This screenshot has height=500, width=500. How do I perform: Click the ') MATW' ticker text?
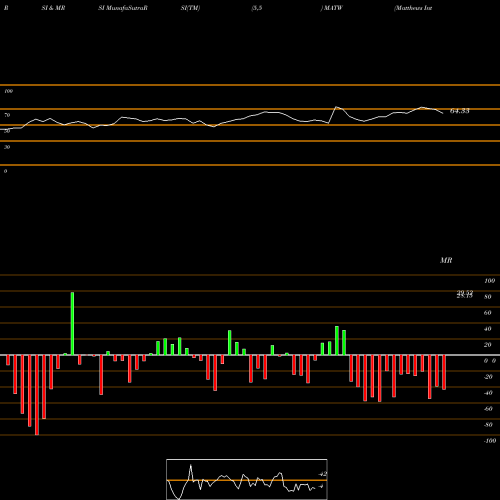coord(332,8)
